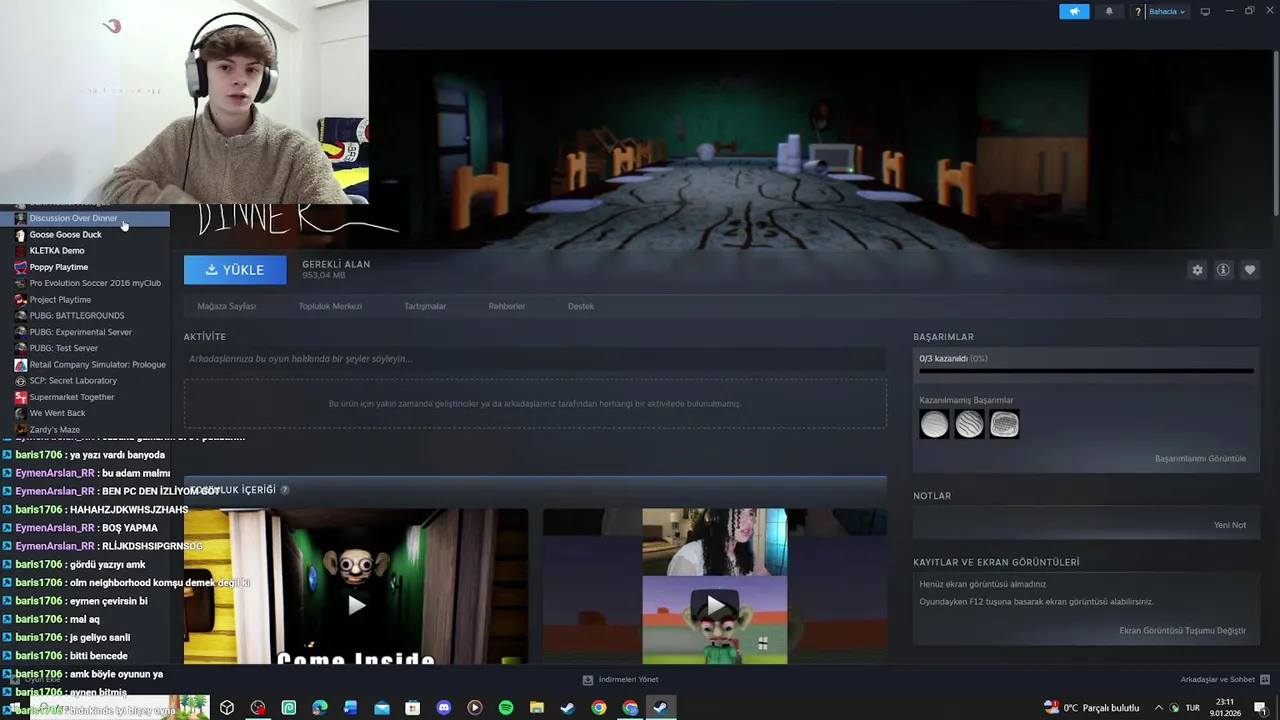Open Microsoft Edge from the taskbar
1280x720 pixels.
tap(320, 708)
